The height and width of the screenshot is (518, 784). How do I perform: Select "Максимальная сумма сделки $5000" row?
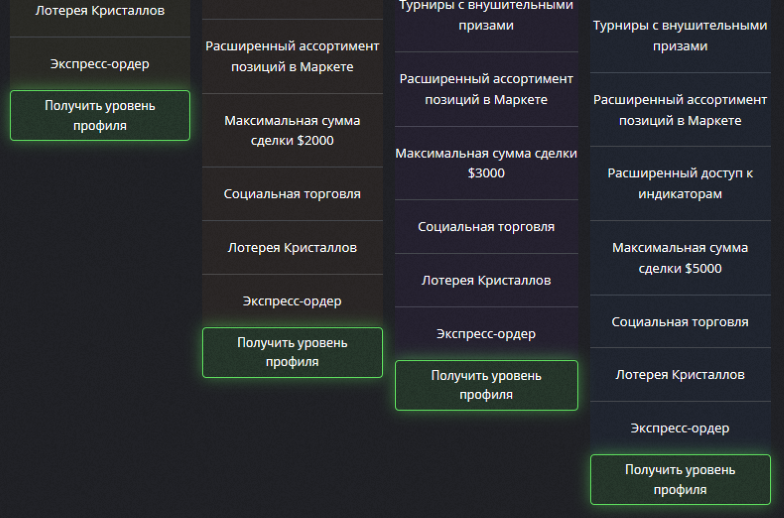[680, 257]
